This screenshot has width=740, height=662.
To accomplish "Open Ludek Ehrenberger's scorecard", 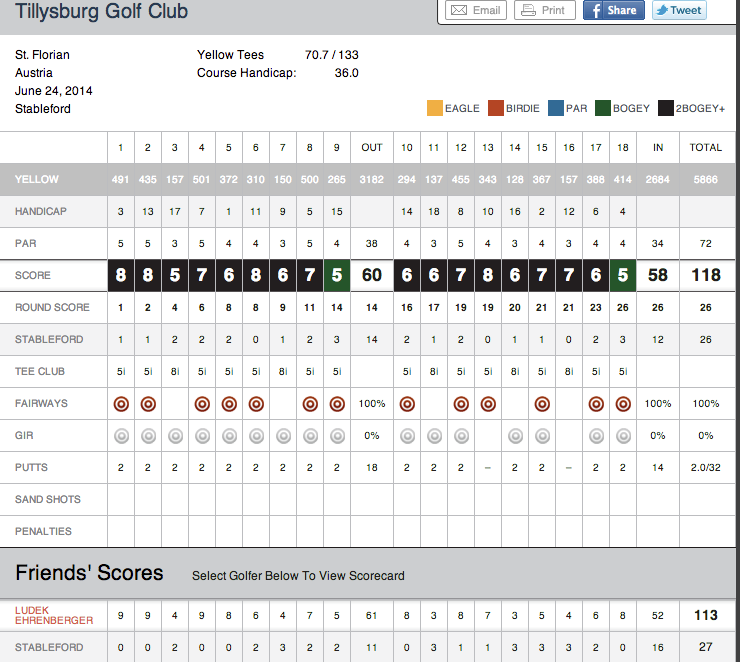I will 54,615.
